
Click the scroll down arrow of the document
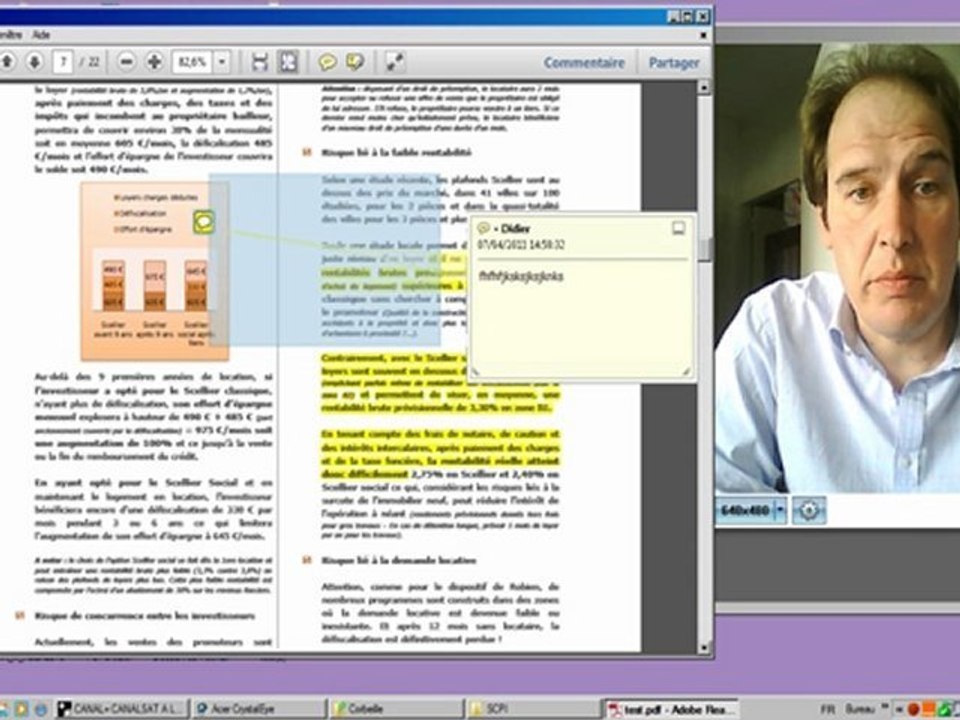(x=704, y=647)
